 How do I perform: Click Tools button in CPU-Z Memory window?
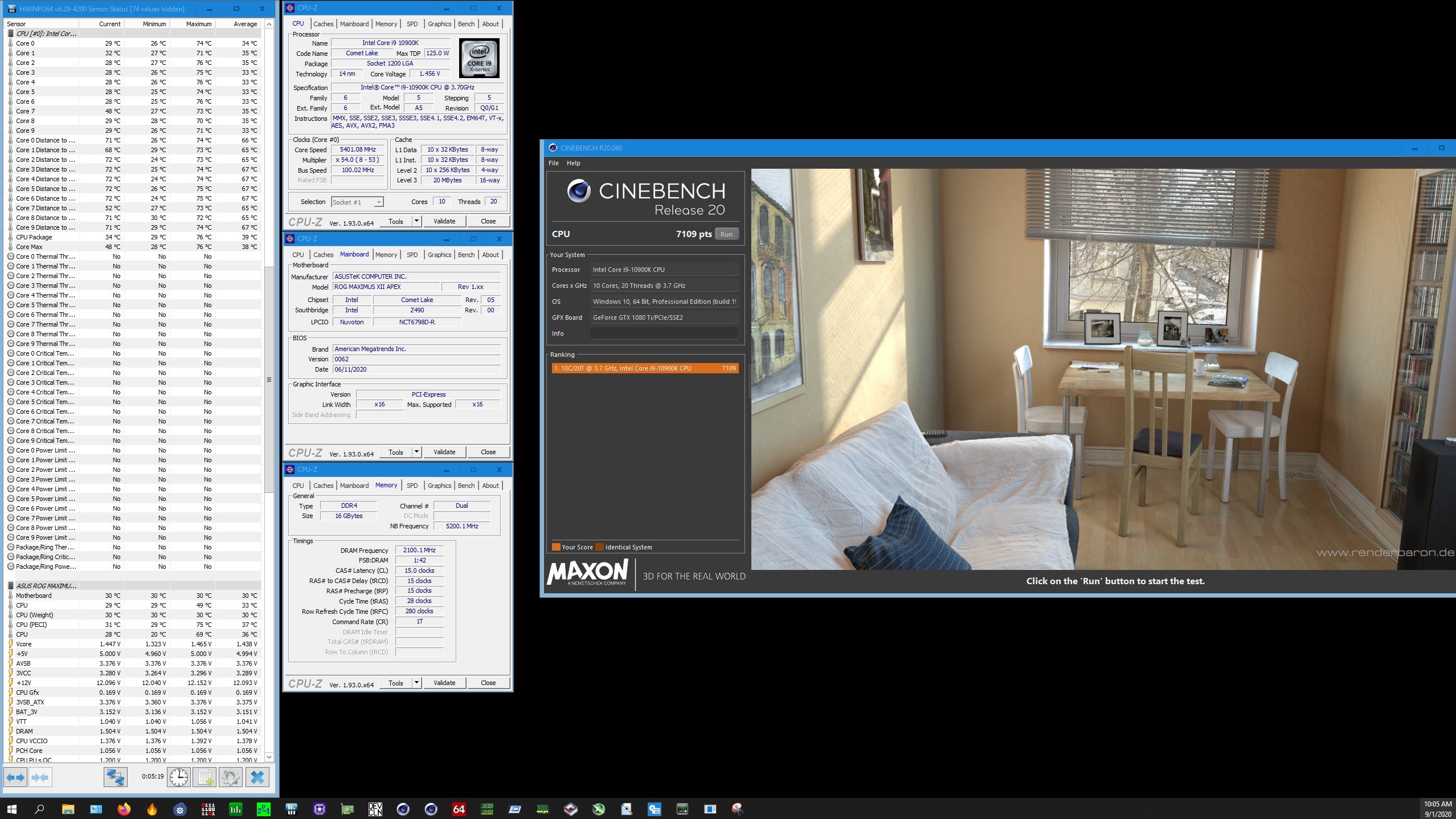[x=396, y=683]
